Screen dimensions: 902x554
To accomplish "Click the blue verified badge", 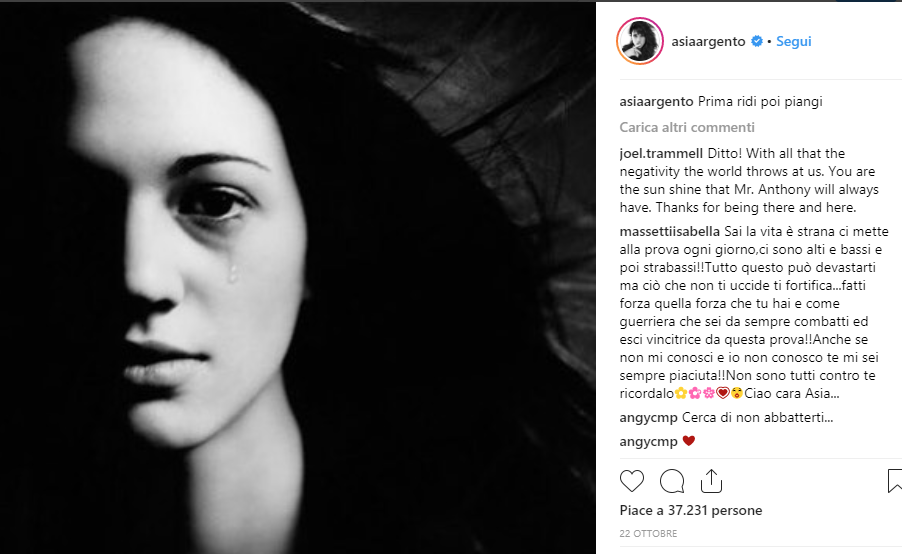I will click(x=757, y=41).
